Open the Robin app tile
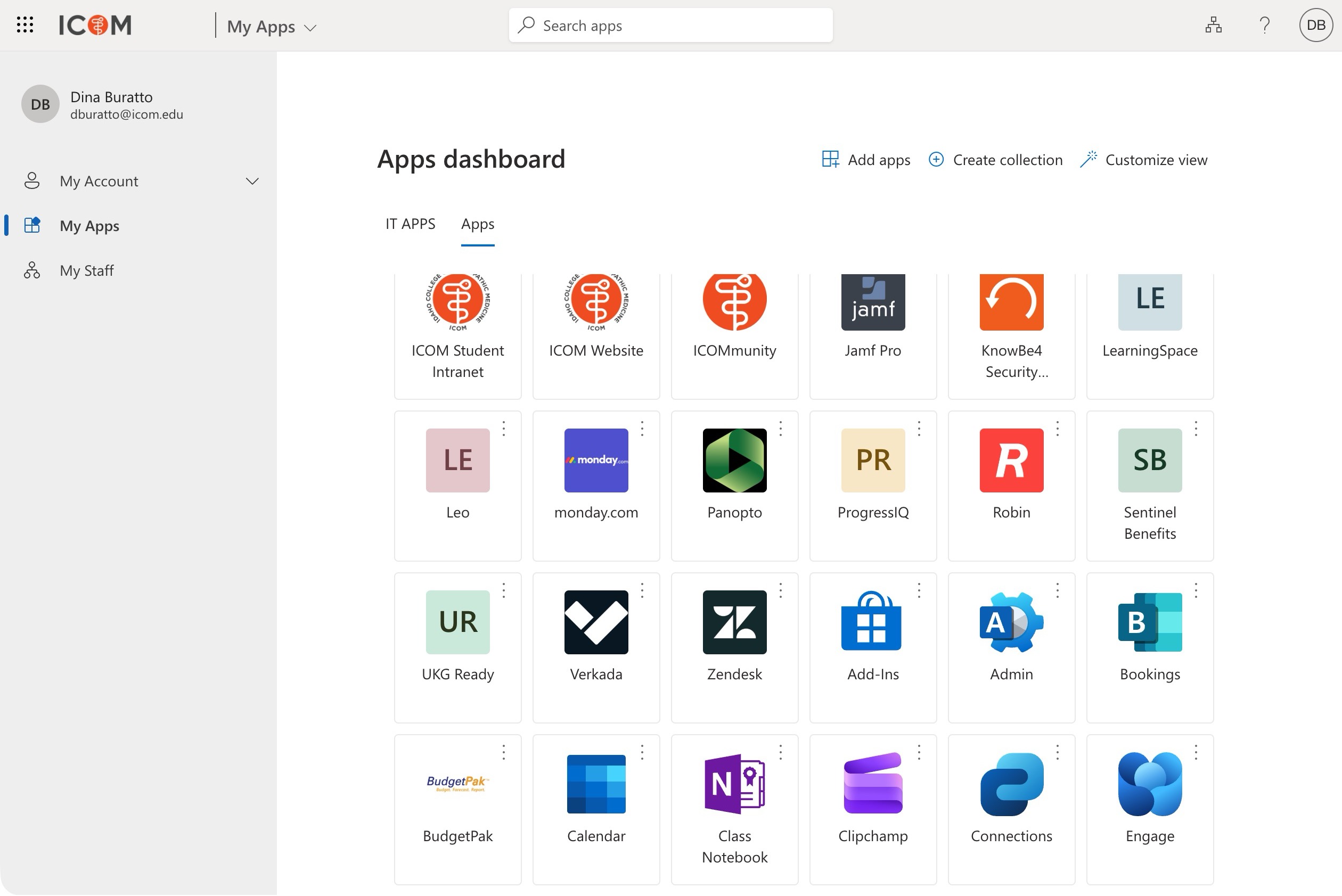Viewport: 1342px width, 896px height. (x=1011, y=461)
